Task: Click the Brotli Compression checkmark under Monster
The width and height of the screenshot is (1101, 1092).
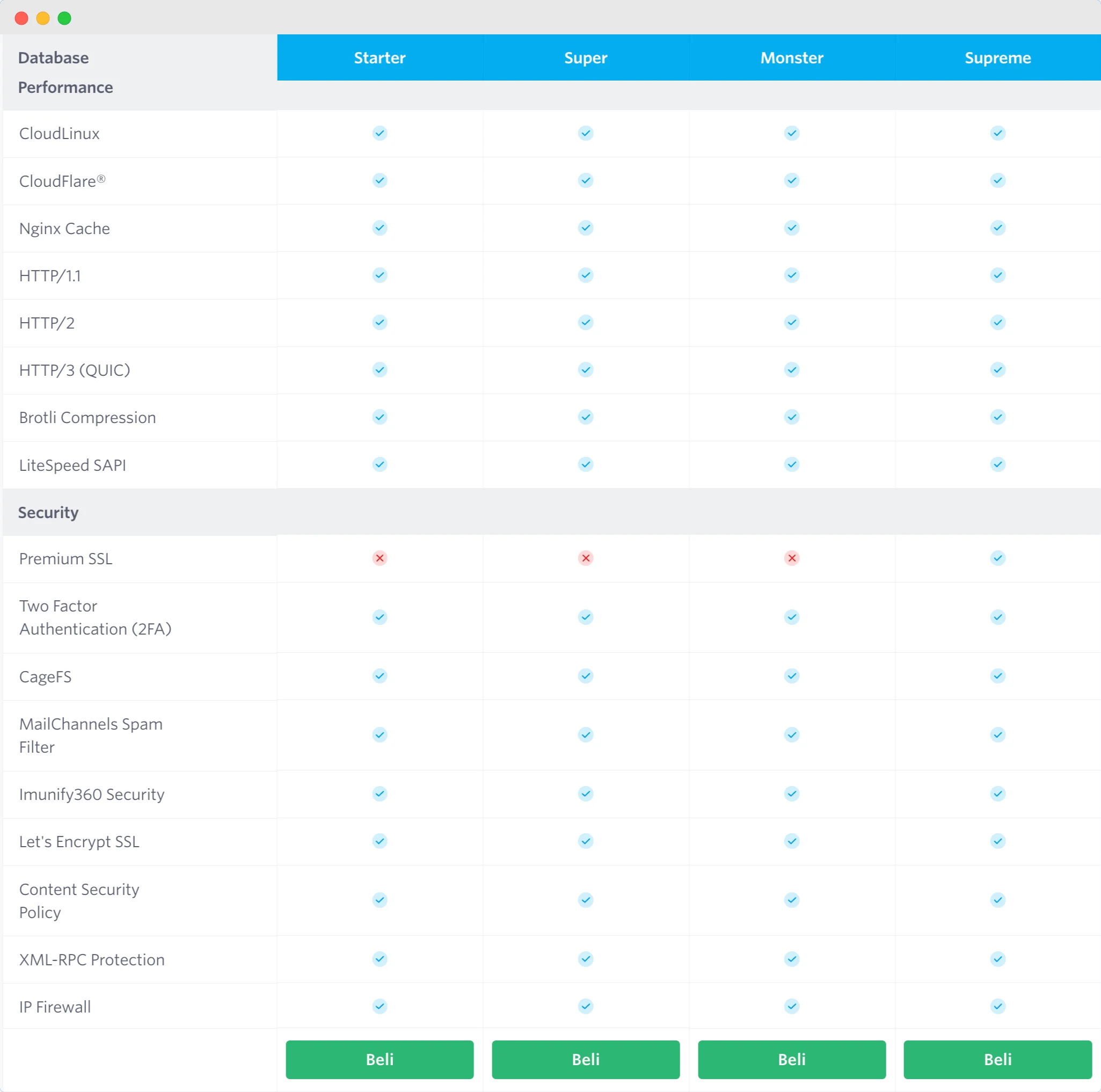Action: click(x=792, y=417)
